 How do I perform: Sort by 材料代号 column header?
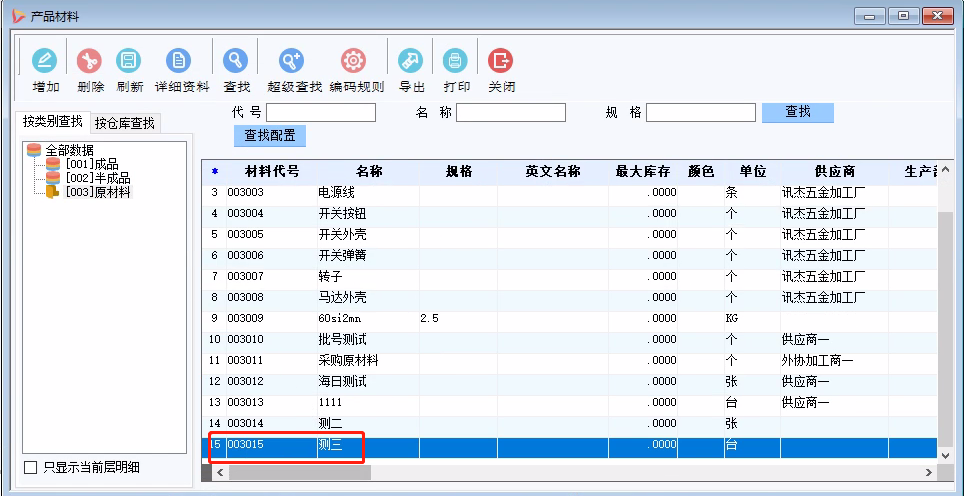272,172
